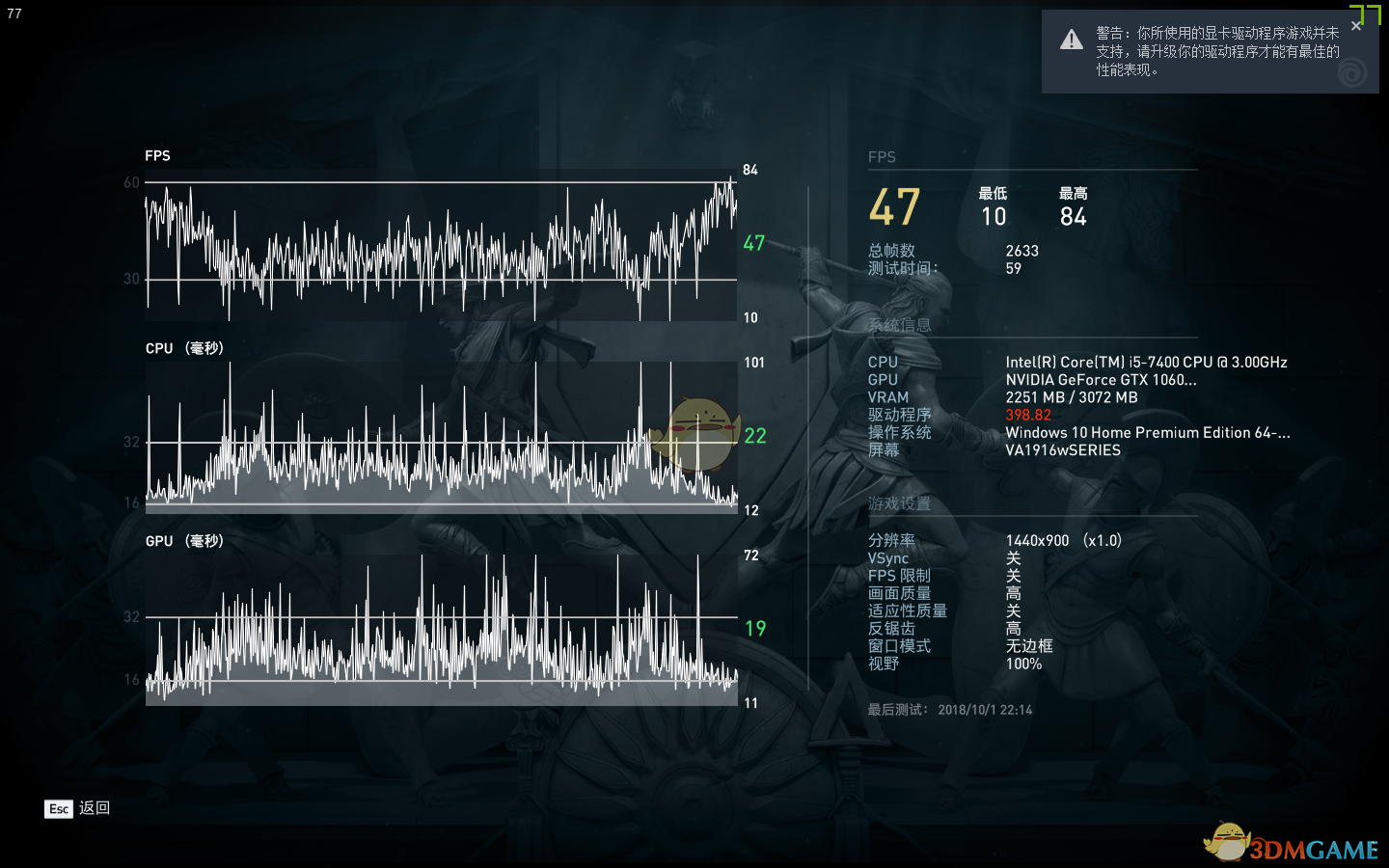Select the large average FPS value 47
The width and height of the screenshot is (1389, 868).
pyautogui.click(x=894, y=208)
